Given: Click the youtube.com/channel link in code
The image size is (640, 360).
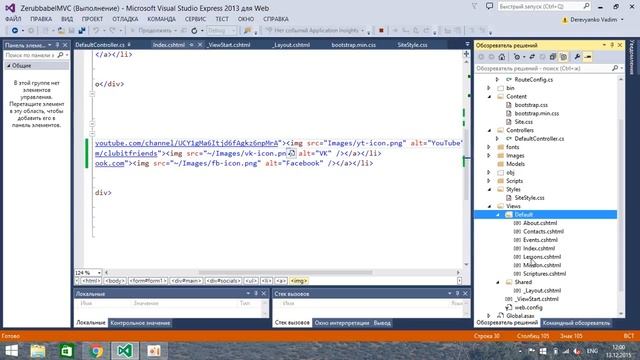Looking at the screenshot, I should (x=186, y=143).
